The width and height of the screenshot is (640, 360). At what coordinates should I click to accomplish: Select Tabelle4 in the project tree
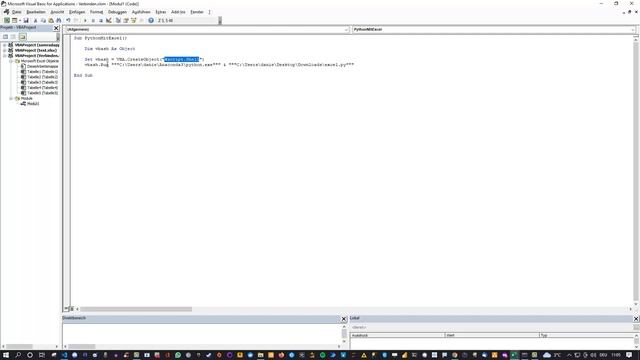[42, 87]
